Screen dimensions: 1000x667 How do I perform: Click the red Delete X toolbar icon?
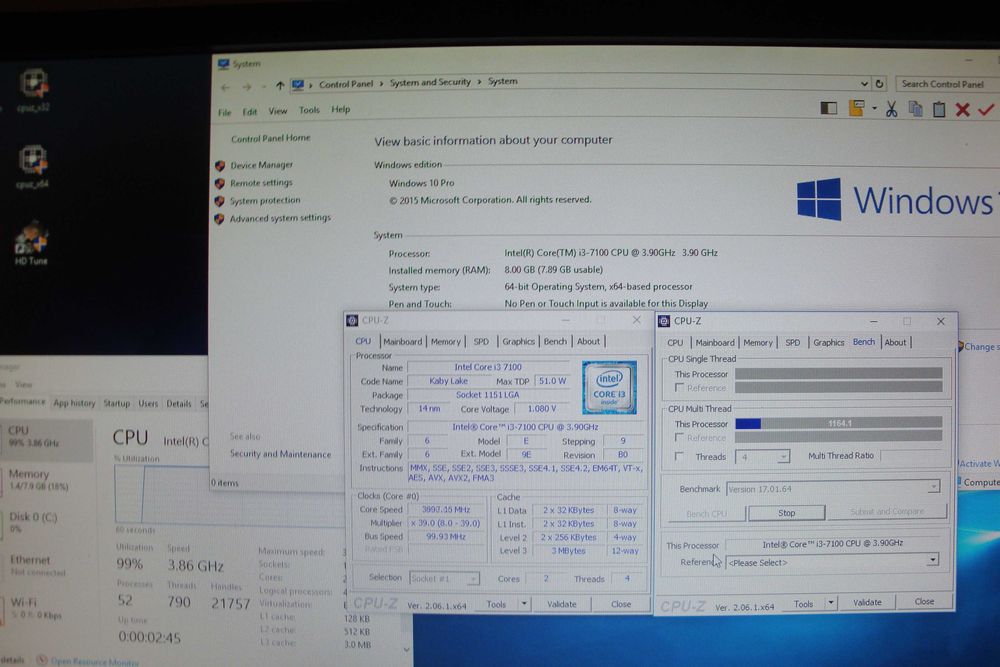962,110
